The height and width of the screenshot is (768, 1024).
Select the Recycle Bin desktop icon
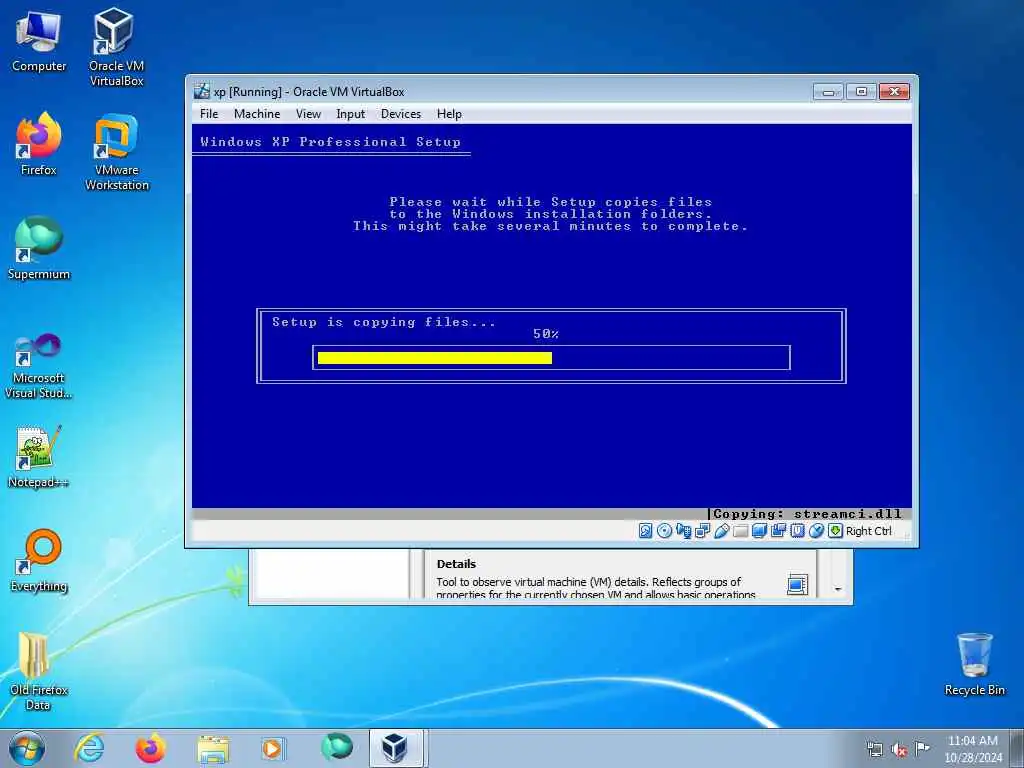[x=974, y=664]
